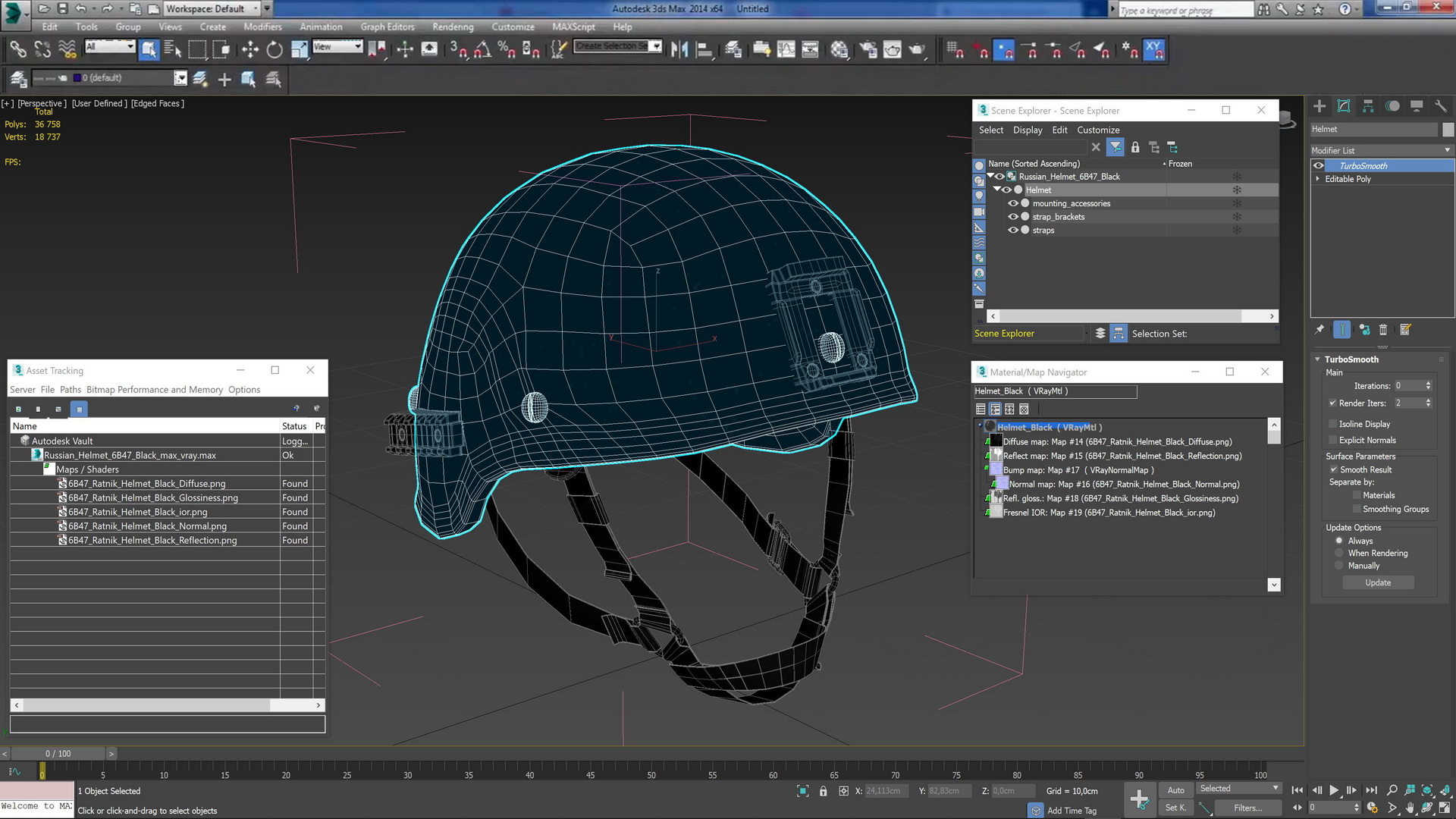Open the Hierarchy command panel tab
Viewport: 1456px width, 819px height.
(x=1368, y=106)
